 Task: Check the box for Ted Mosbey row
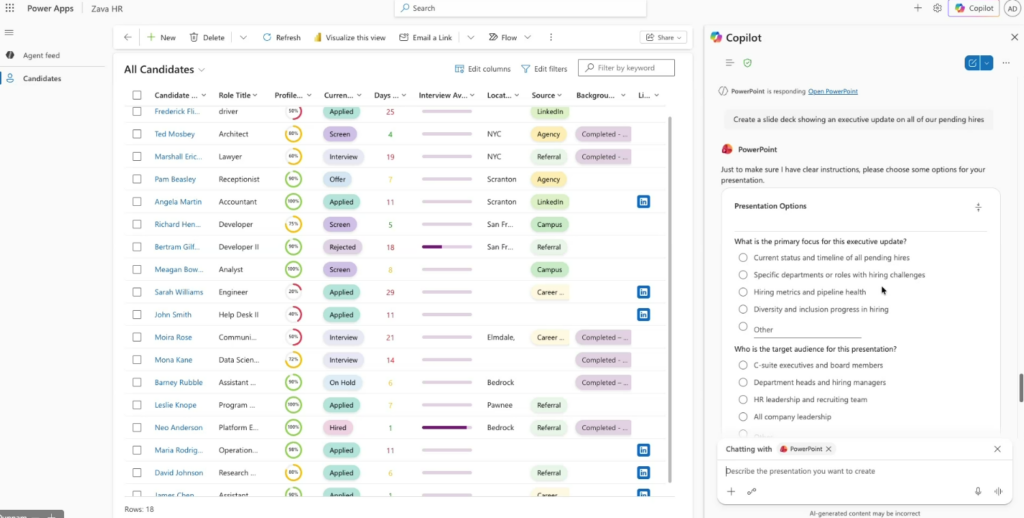click(x=137, y=134)
